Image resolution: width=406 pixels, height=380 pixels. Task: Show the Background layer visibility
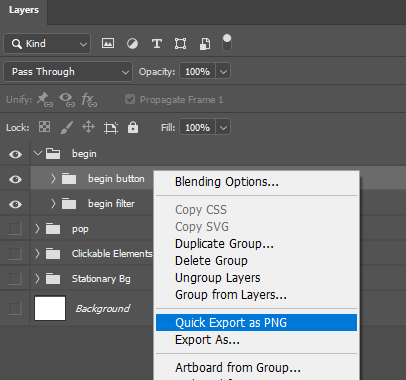tap(15, 308)
